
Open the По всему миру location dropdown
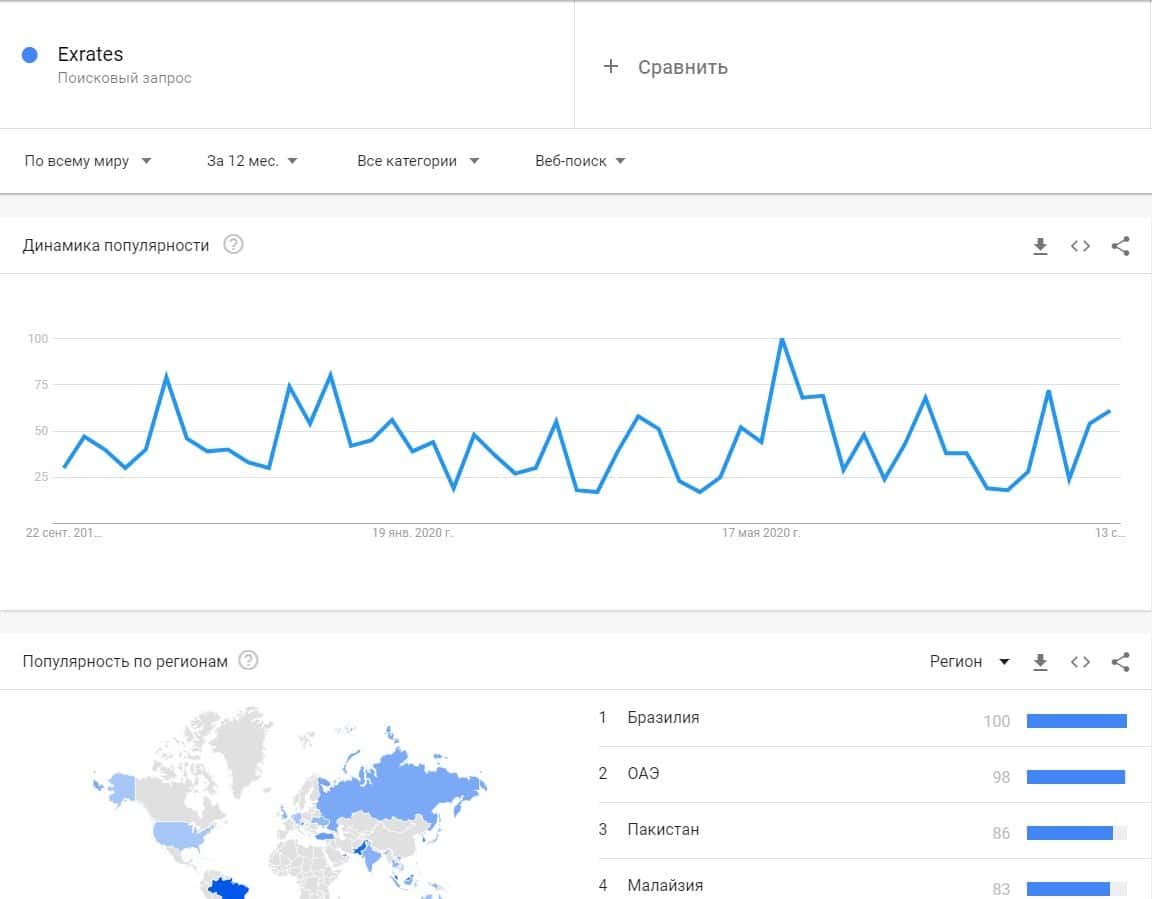[88, 161]
